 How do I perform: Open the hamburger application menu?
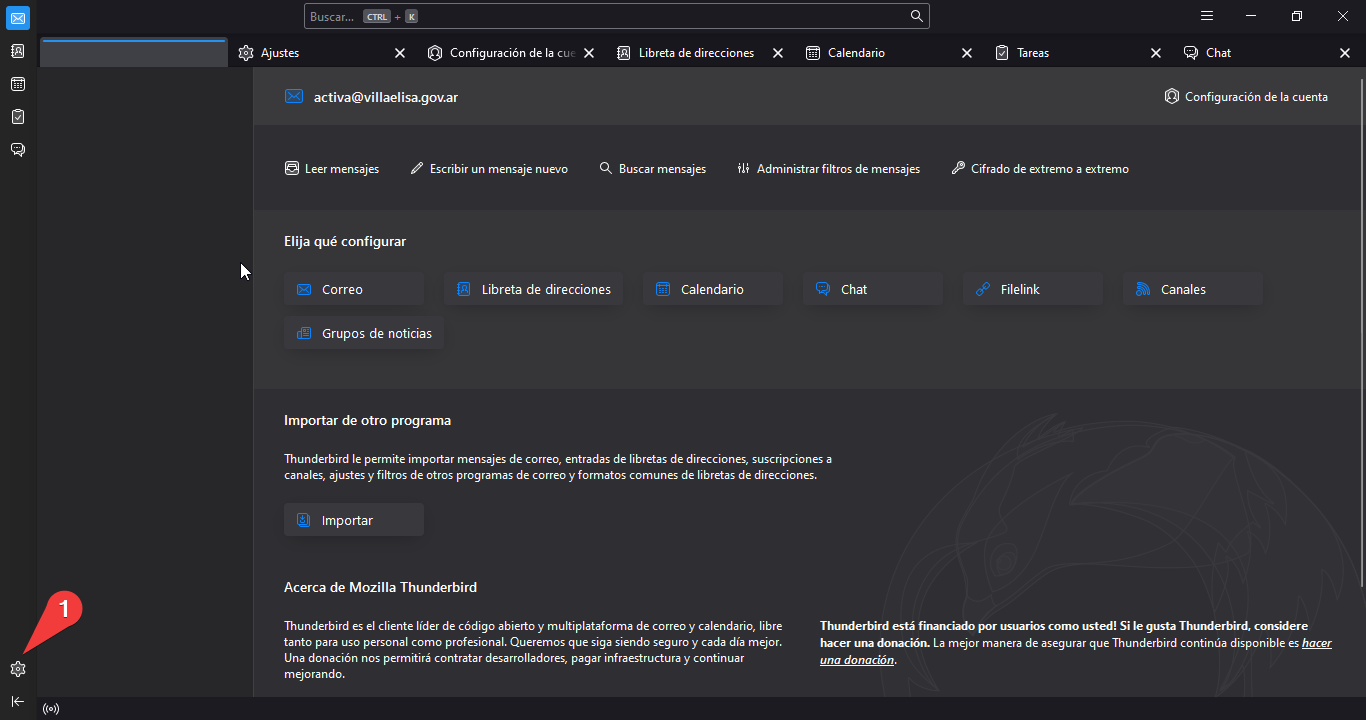(x=1207, y=16)
